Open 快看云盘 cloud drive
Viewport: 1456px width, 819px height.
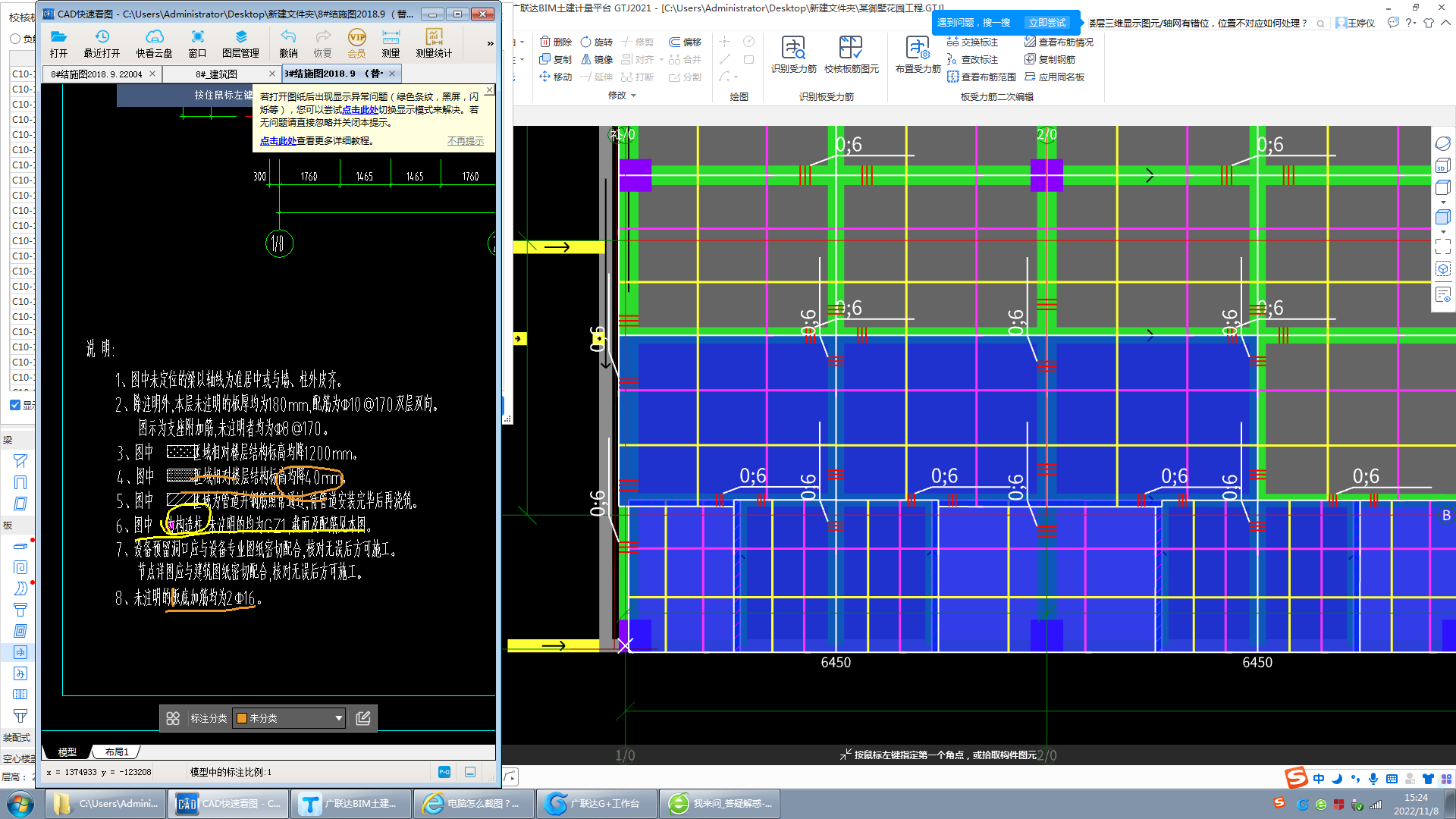(x=154, y=44)
